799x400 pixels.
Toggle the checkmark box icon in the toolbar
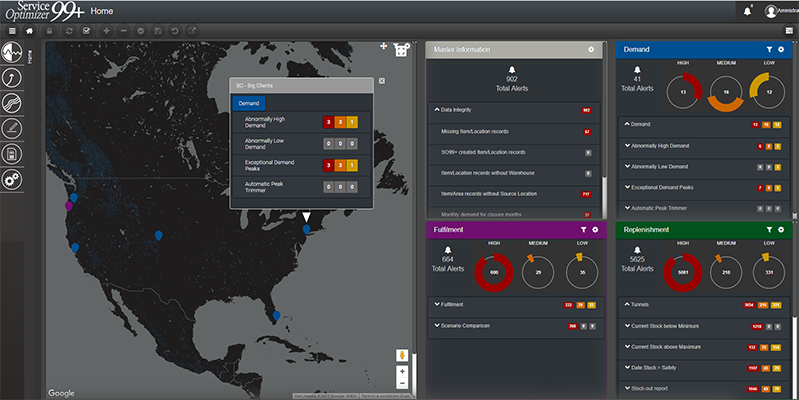pos(87,31)
